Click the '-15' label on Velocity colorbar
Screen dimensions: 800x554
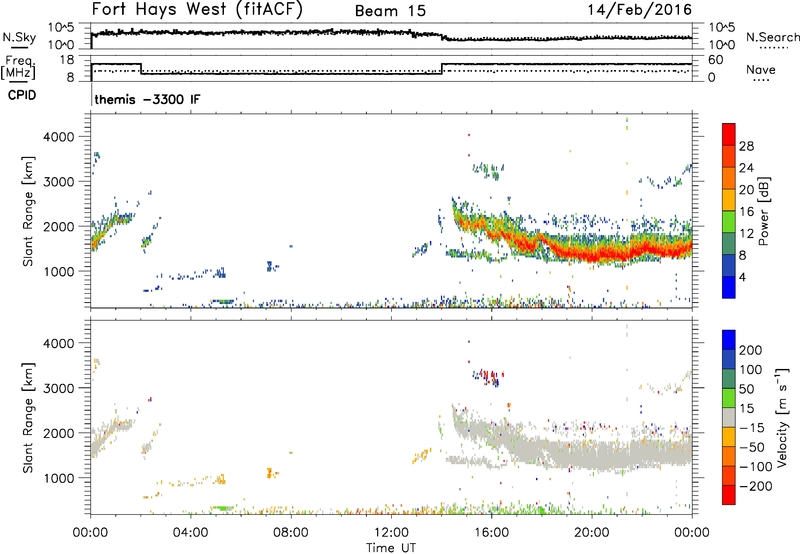[752, 427]
